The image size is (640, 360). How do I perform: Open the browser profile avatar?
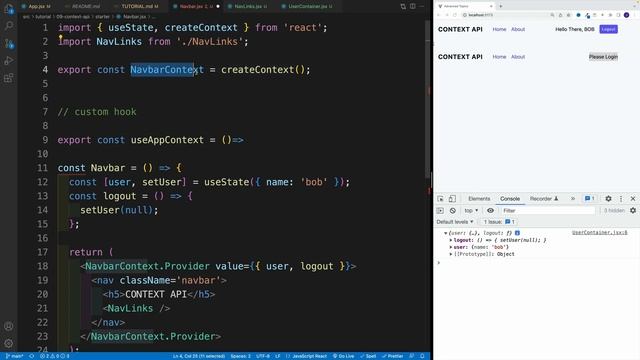click(x=627, y=15)
